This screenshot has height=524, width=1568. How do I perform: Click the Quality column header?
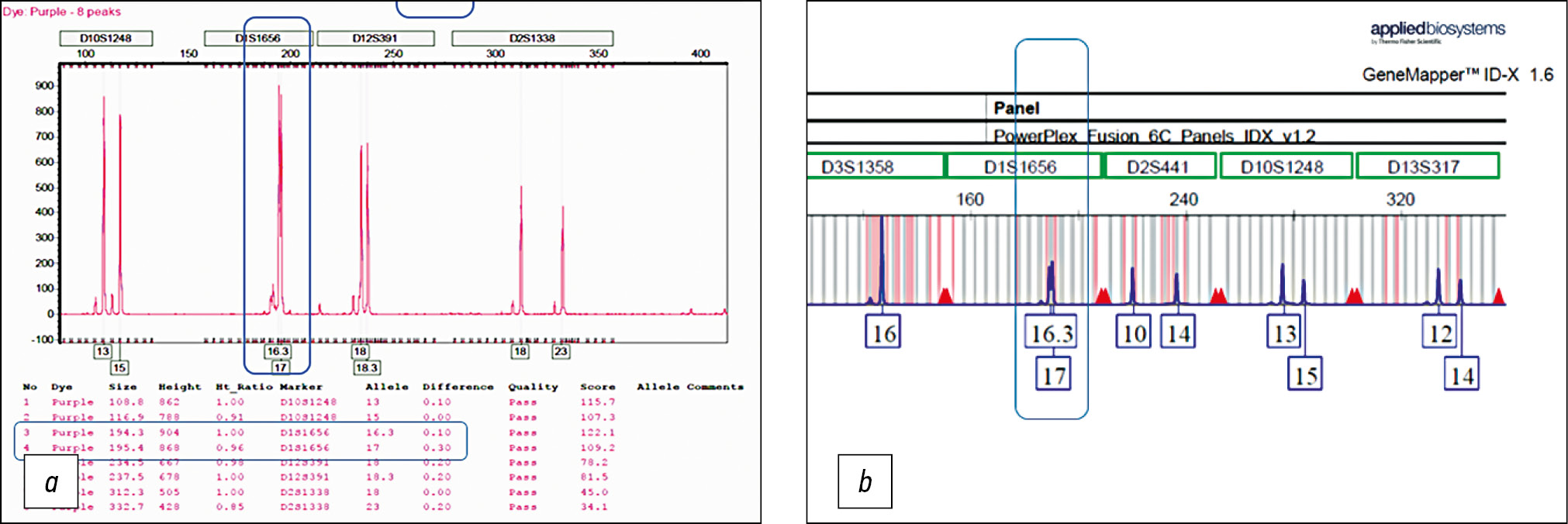click(x=533, y=387)
